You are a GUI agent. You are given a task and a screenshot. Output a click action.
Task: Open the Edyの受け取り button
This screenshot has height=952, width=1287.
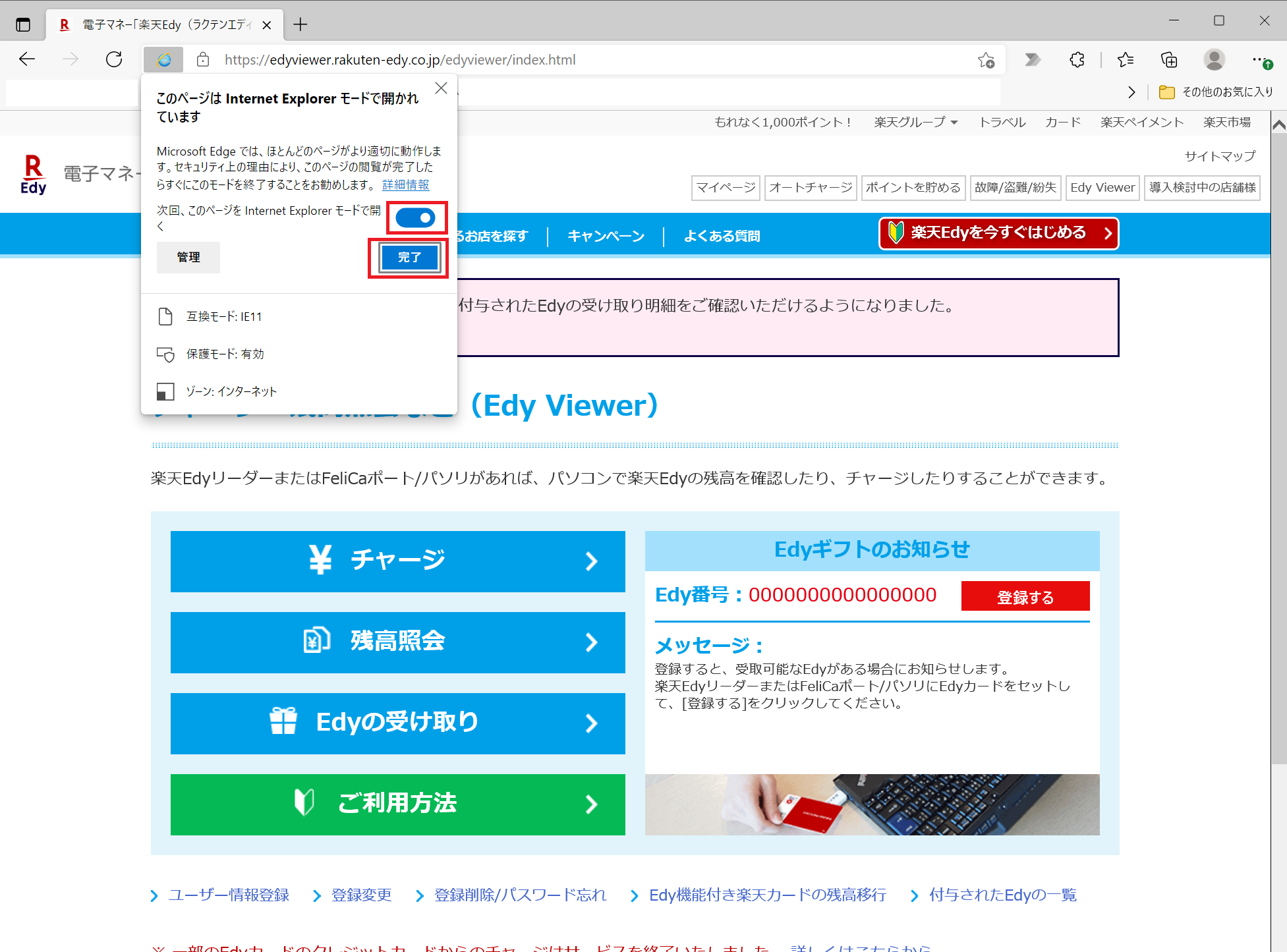pyautogui.click(x=398, y=723)
